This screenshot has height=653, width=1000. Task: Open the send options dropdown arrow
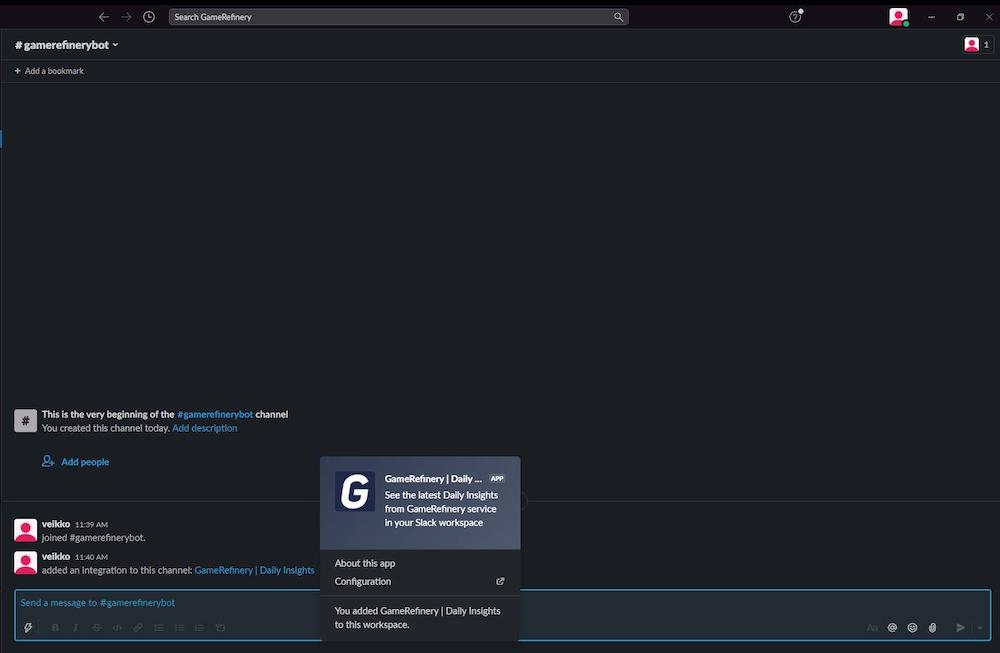[x=980, y=627]
